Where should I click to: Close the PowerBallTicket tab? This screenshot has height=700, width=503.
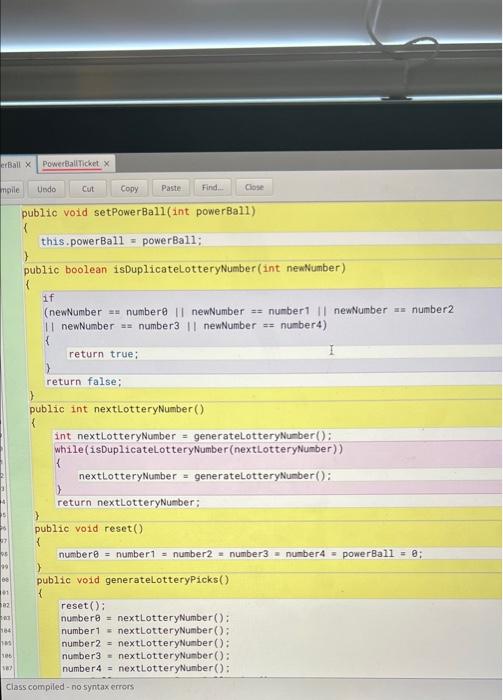pyautogui.click(x=107, y=164)
